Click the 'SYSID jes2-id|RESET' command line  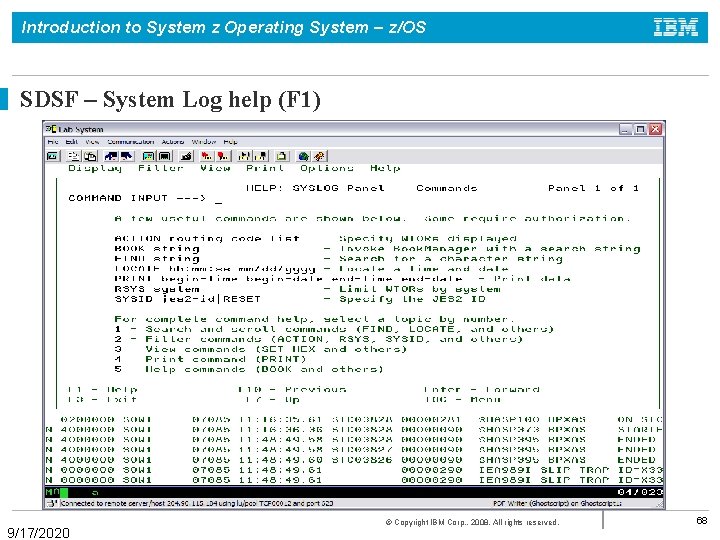tap(187, 299)
